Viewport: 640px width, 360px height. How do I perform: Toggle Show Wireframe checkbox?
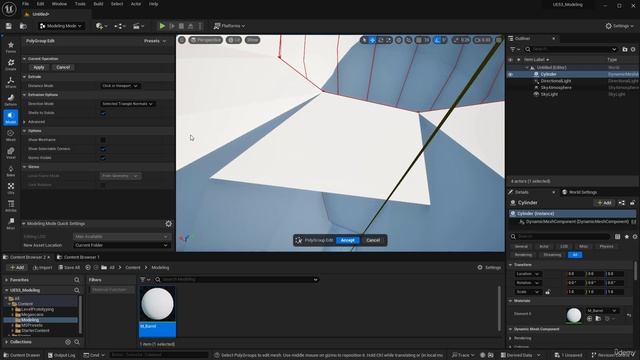[103, 140]
